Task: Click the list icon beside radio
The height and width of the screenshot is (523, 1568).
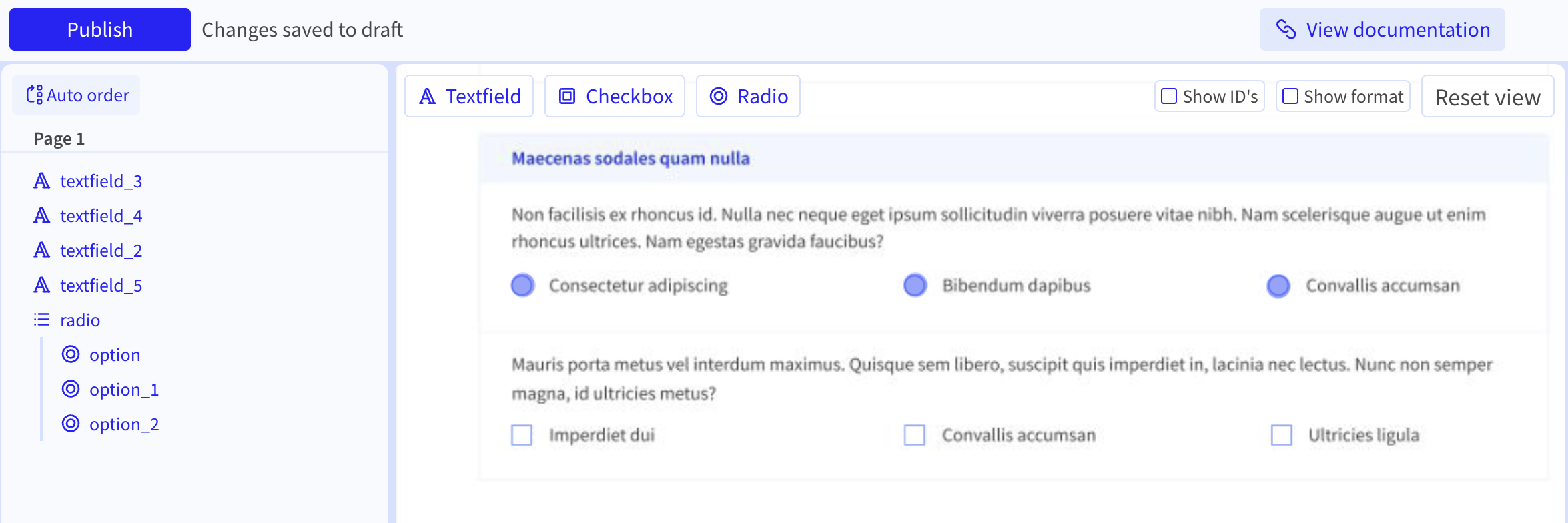Action: point(42,320)
